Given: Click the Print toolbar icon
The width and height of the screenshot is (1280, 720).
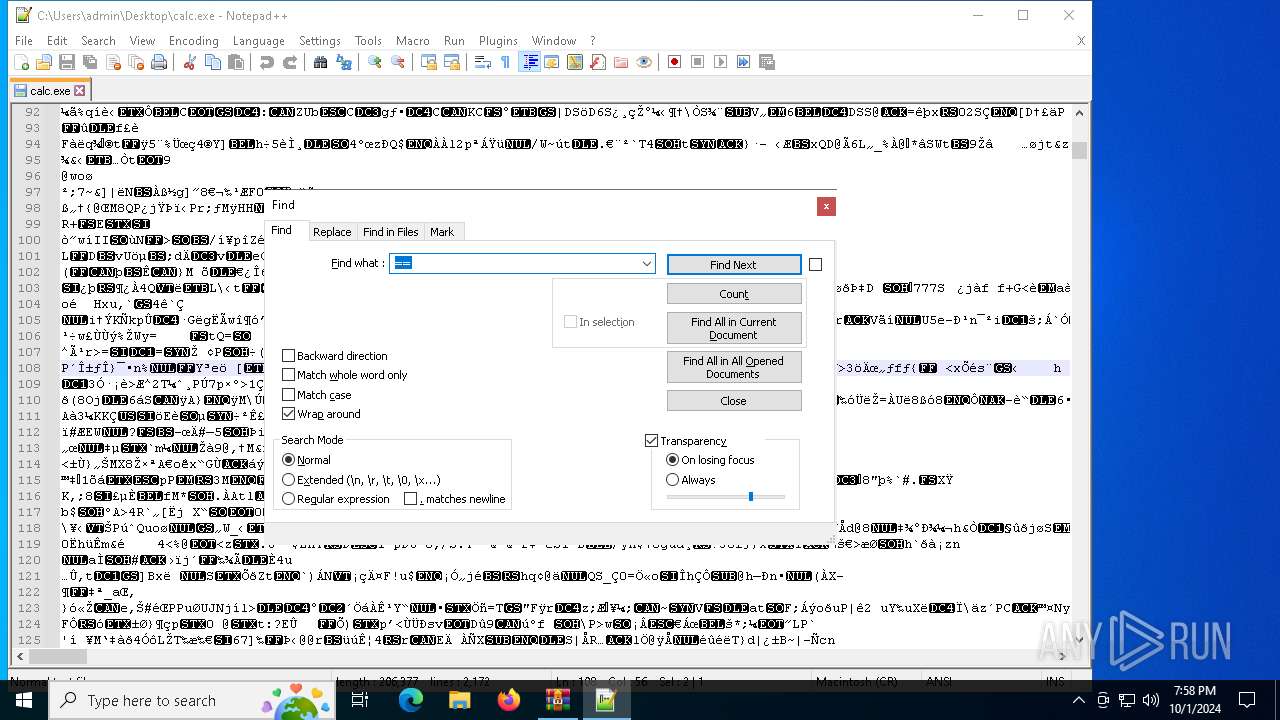Looking at the screenshot, I should (x=159, y=62).
